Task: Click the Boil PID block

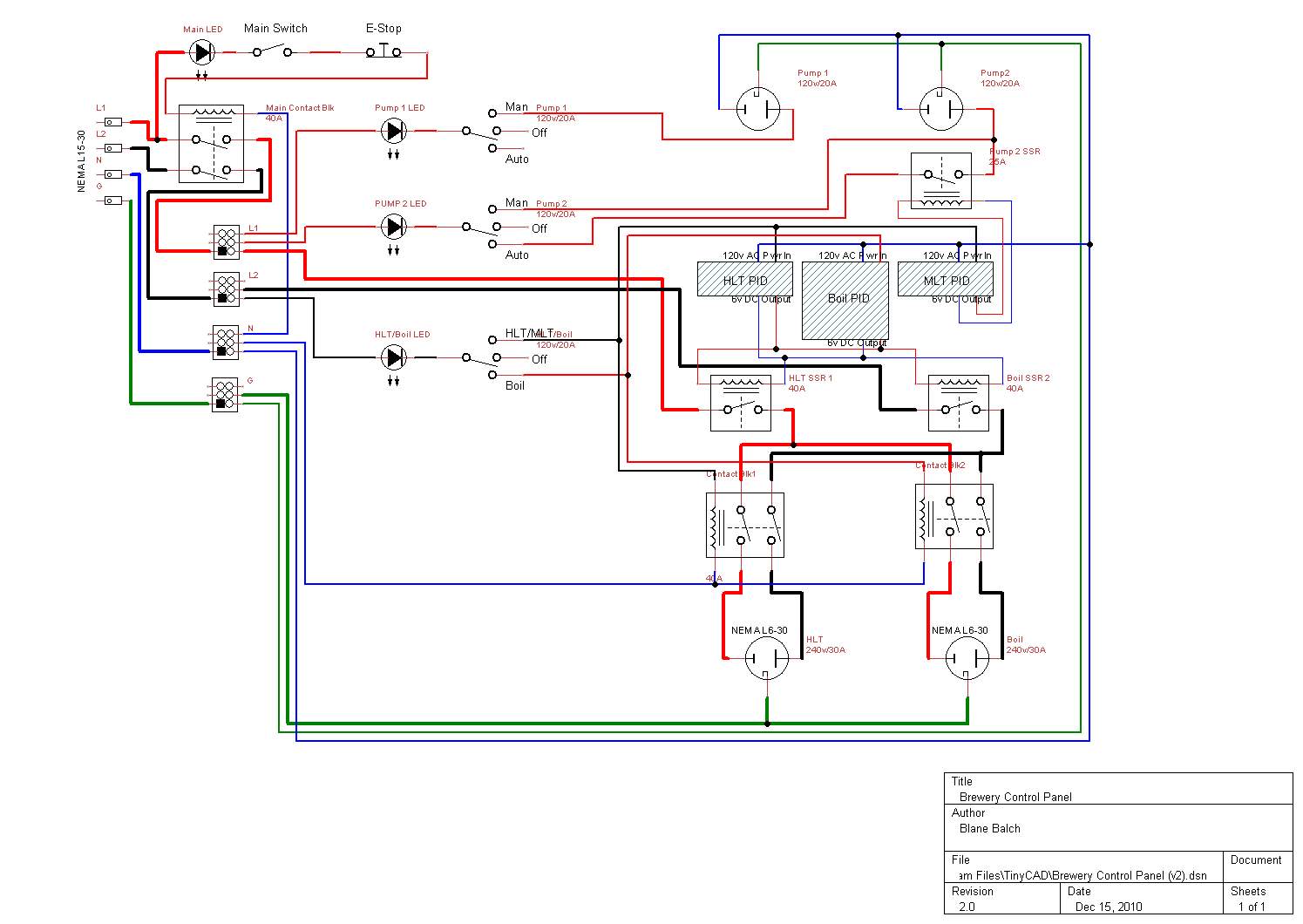Action: (845, 301)
